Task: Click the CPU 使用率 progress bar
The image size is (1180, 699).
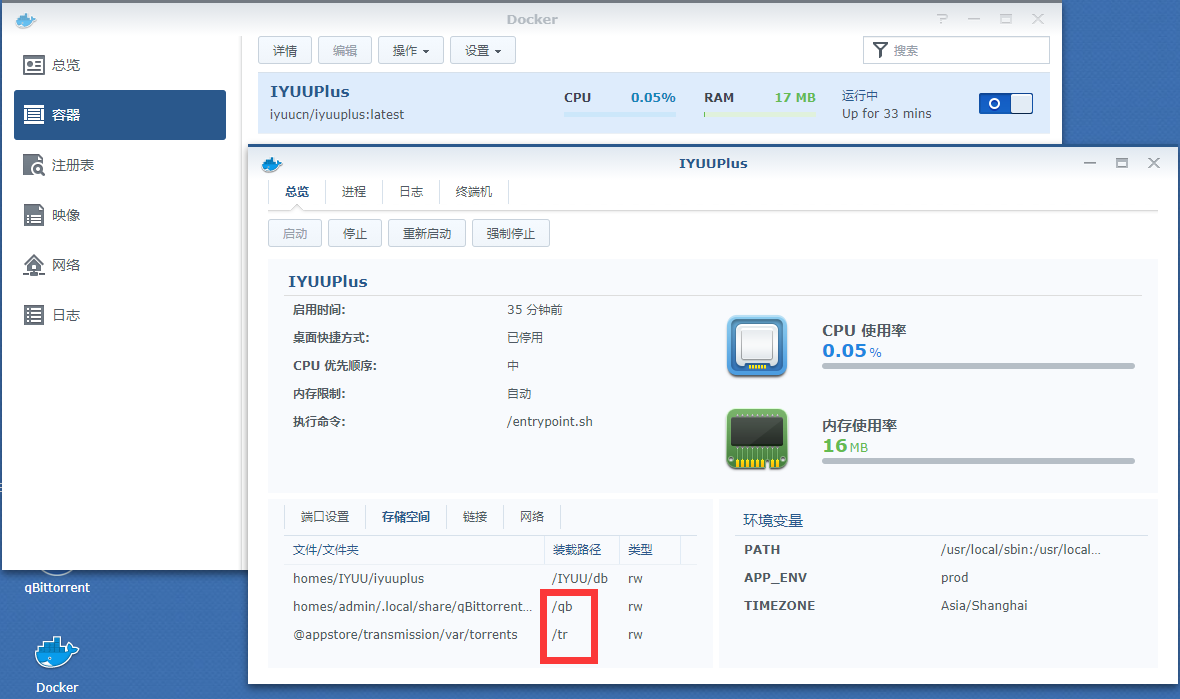Action: click(978, 366)
